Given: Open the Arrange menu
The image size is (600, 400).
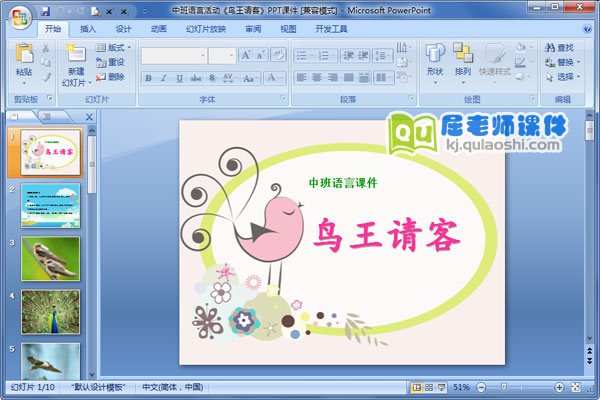Looking at the screenshot, I should (x=463, y=63).
